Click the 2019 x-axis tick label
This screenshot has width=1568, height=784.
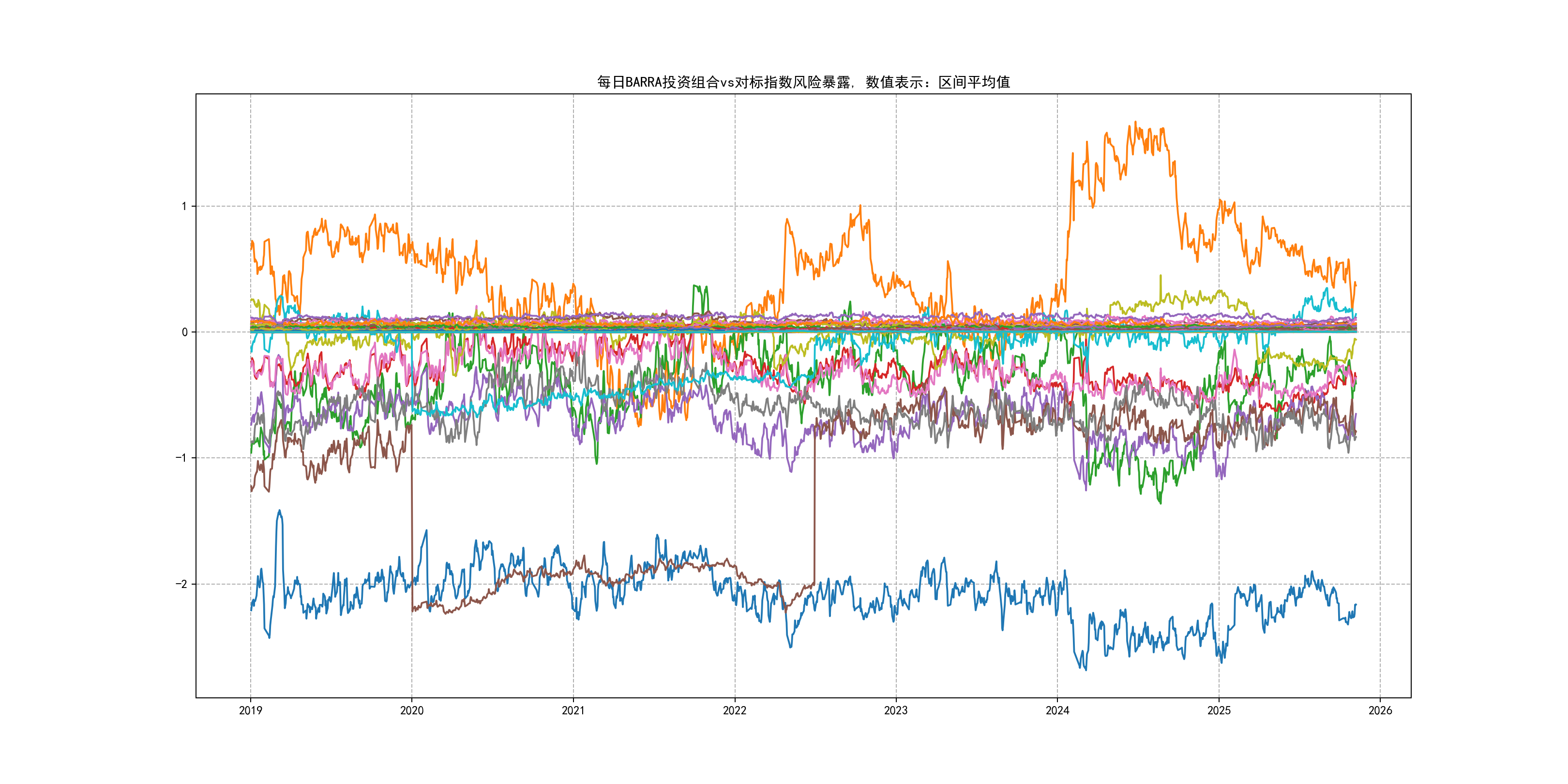coord(250,710)
